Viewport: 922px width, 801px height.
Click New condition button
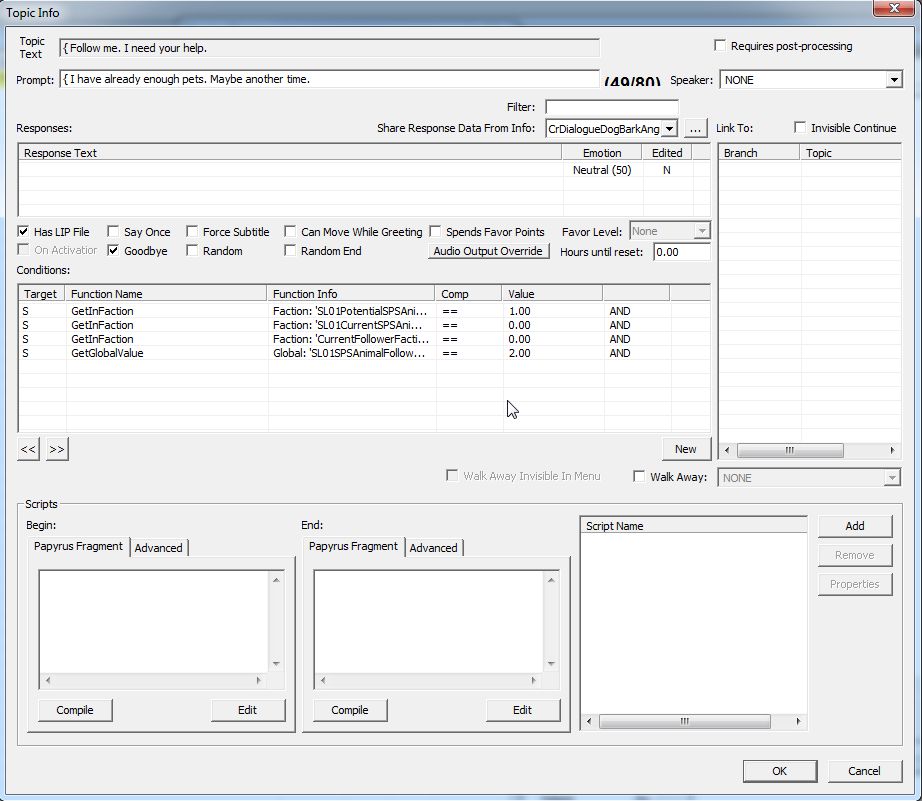[x=686, y=449]
